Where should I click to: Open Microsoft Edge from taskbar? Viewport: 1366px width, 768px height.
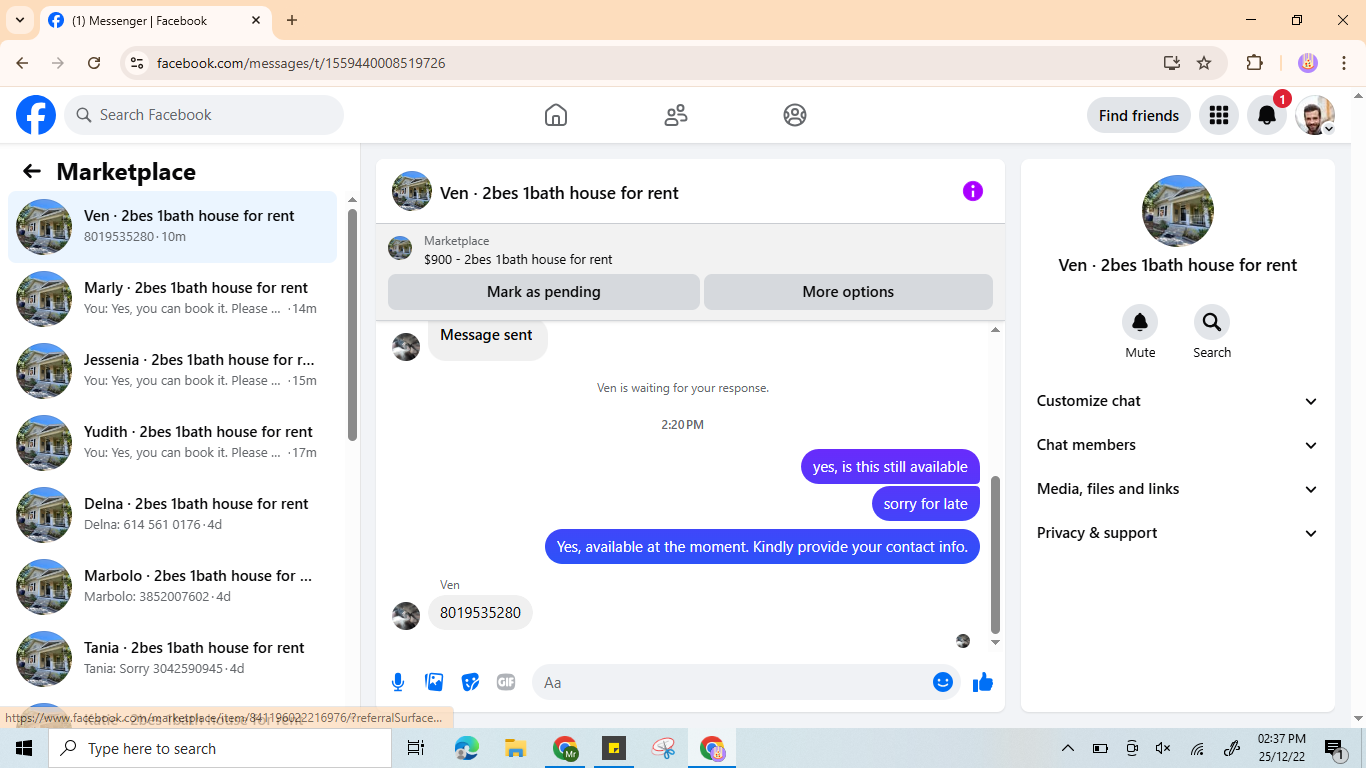[466, 748]
